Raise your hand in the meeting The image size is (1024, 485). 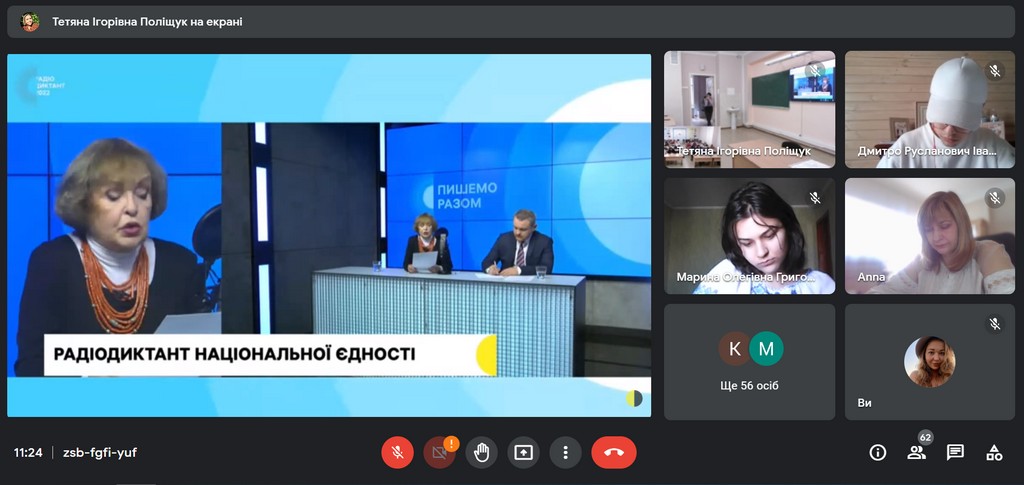(x=481, y=452)
